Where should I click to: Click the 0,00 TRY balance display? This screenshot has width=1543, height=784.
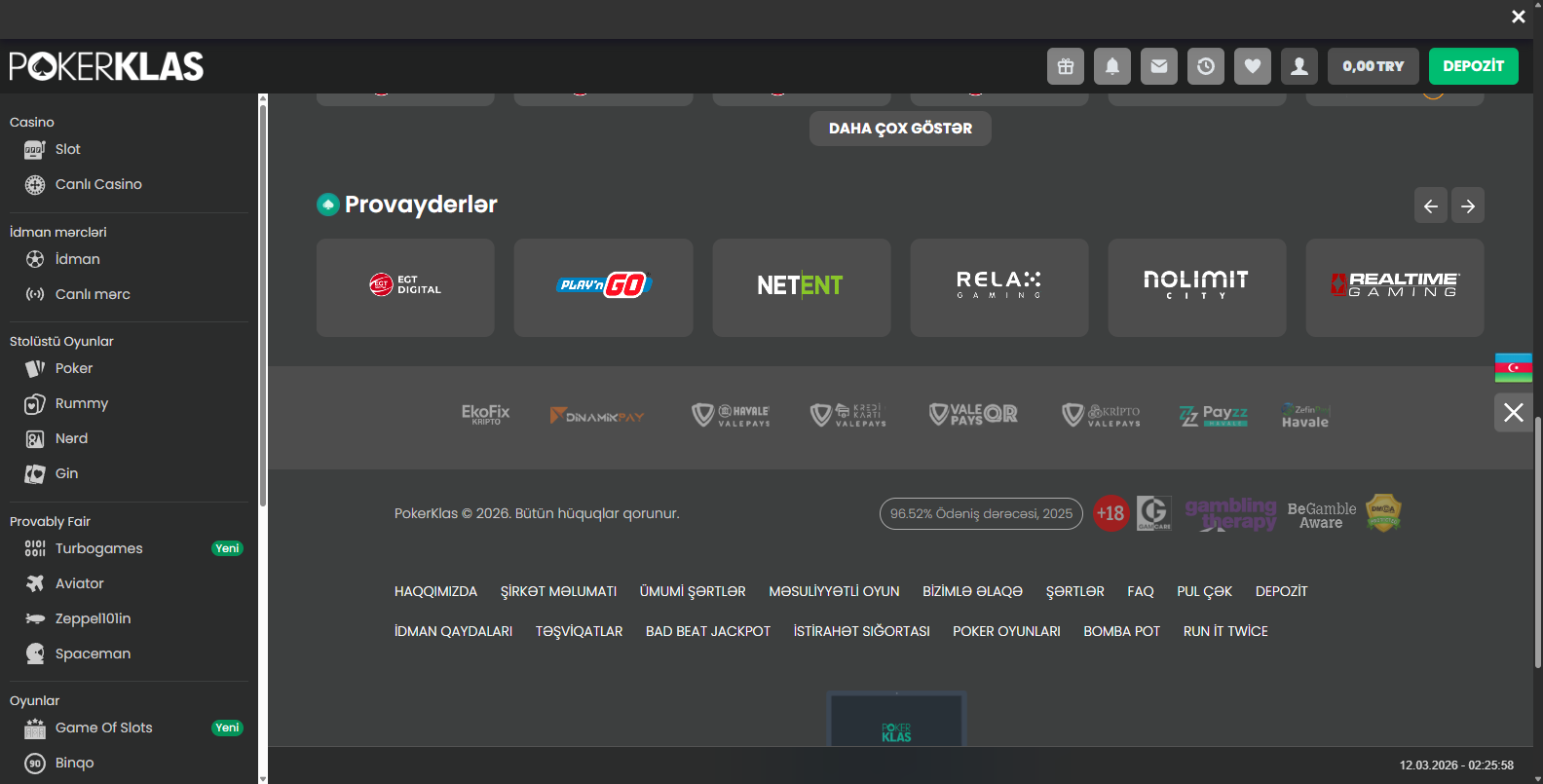point(1373,66)
